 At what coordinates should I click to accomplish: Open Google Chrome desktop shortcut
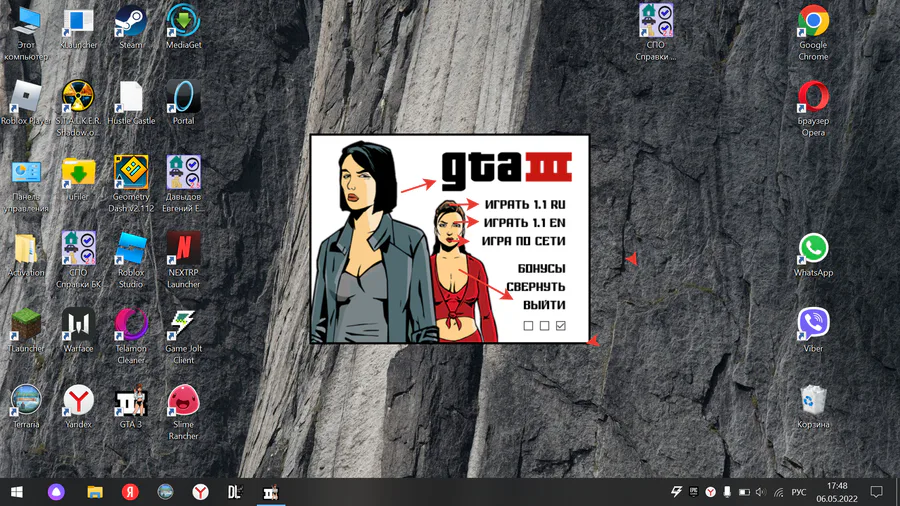813,33
